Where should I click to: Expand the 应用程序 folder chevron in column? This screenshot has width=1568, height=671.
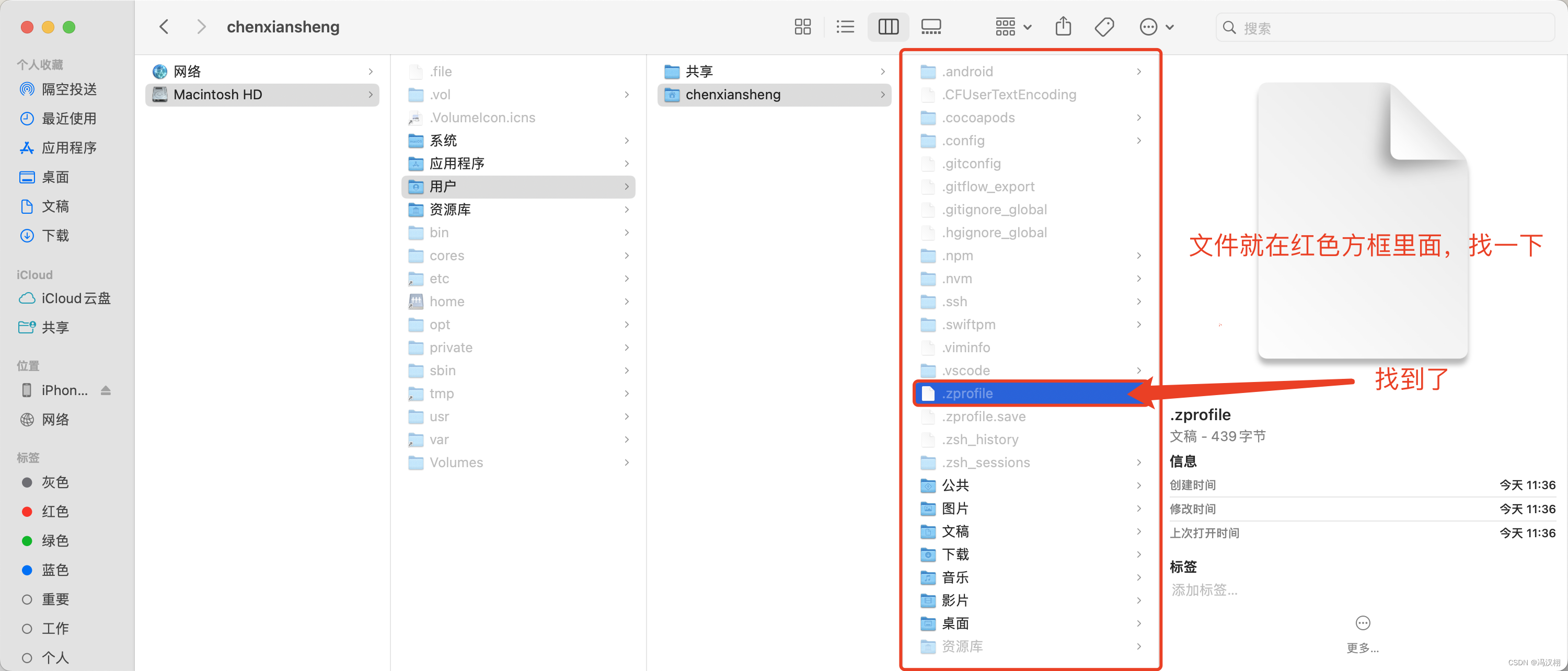pos(626,164)
